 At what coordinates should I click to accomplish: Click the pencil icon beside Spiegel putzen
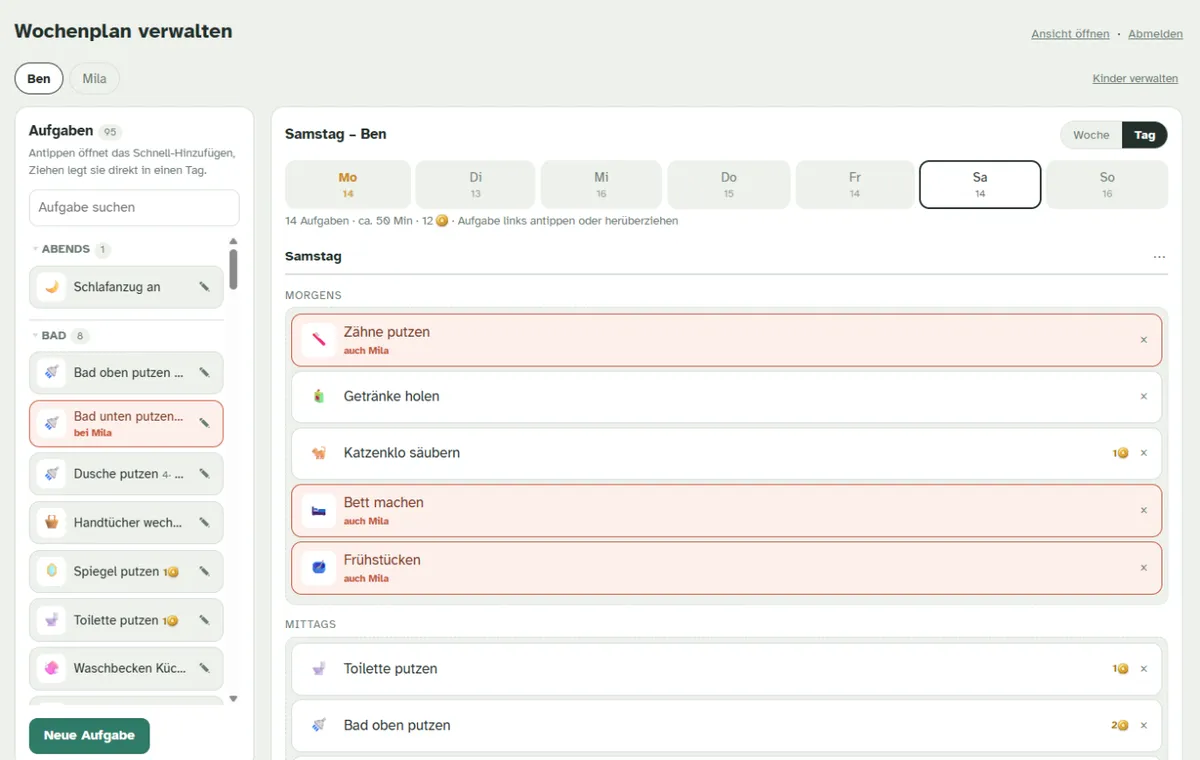click(204, 571)
